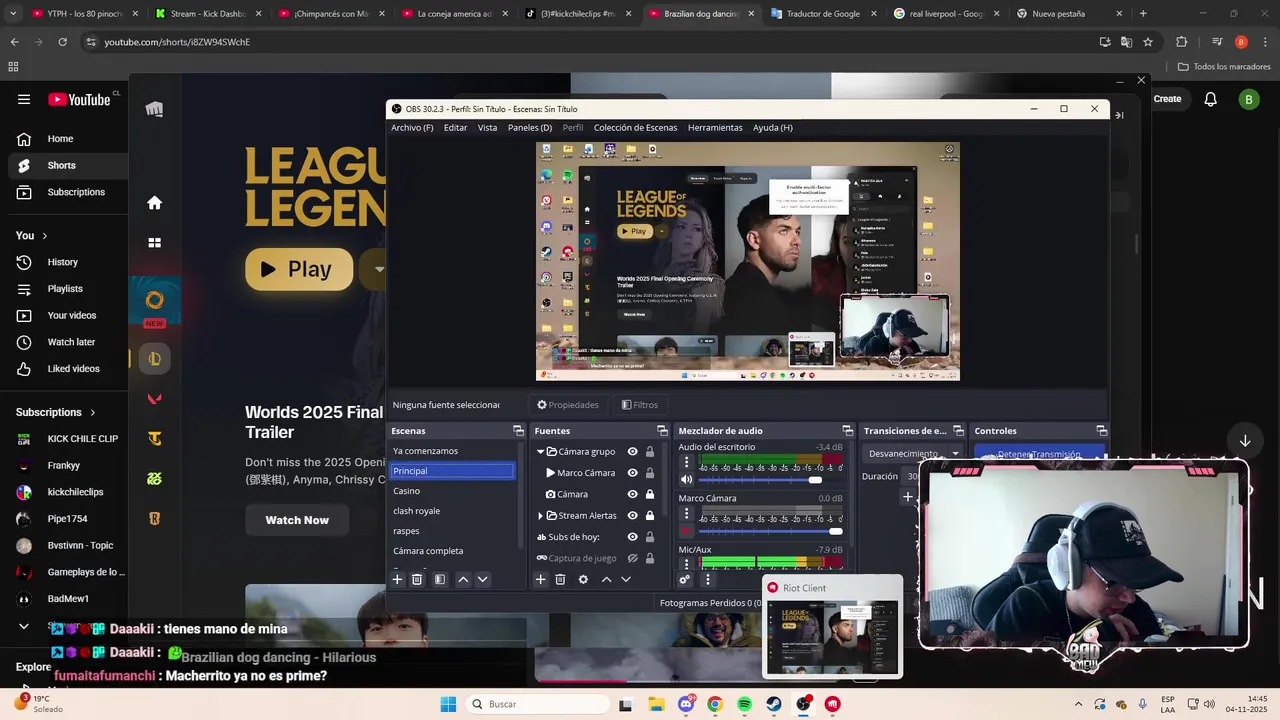This screenshot has width=1280, height=720.
Task: Click Riot Client home icon in sidebar
Action: pos(154,203)
